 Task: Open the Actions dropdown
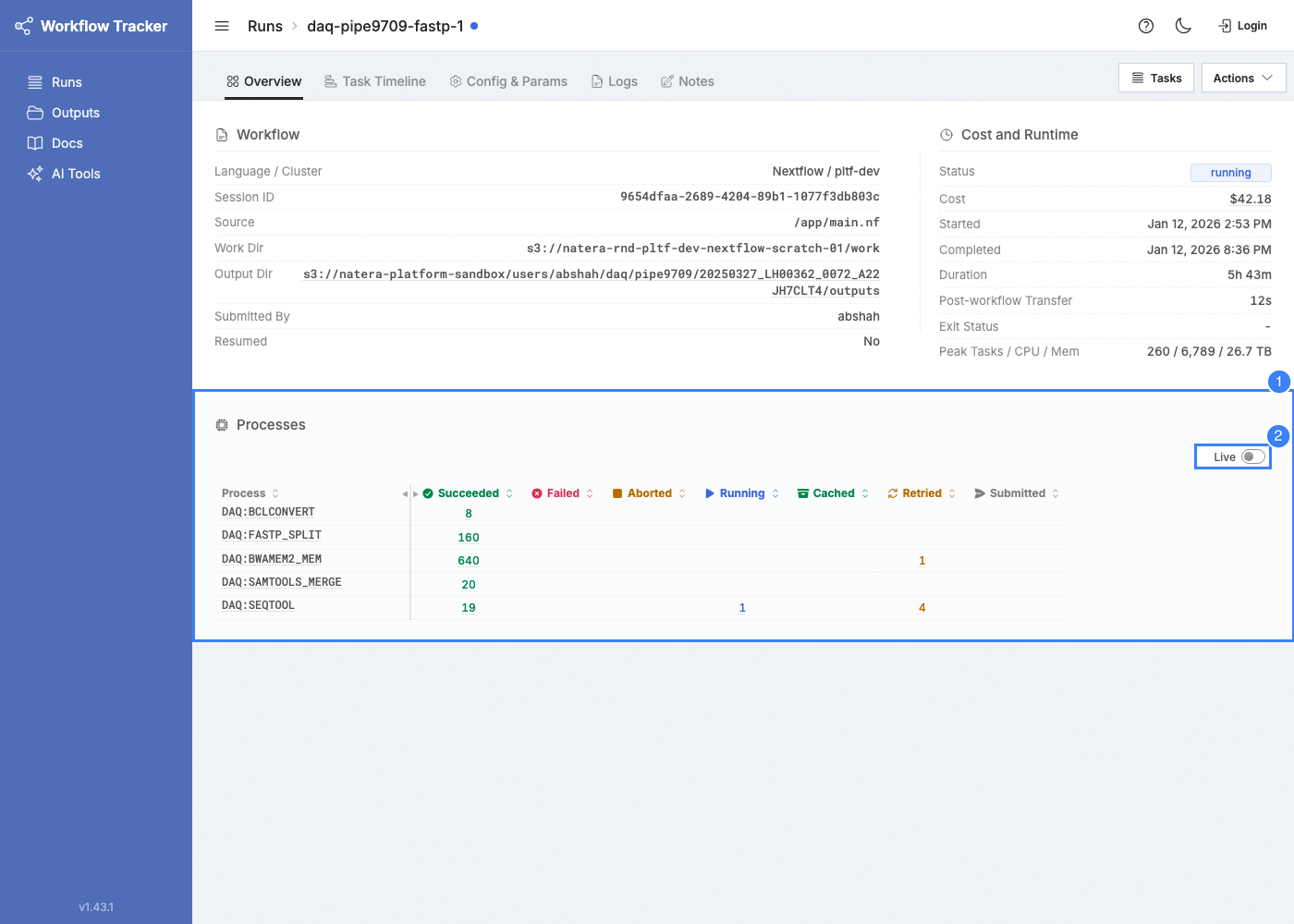(1243, 79)
